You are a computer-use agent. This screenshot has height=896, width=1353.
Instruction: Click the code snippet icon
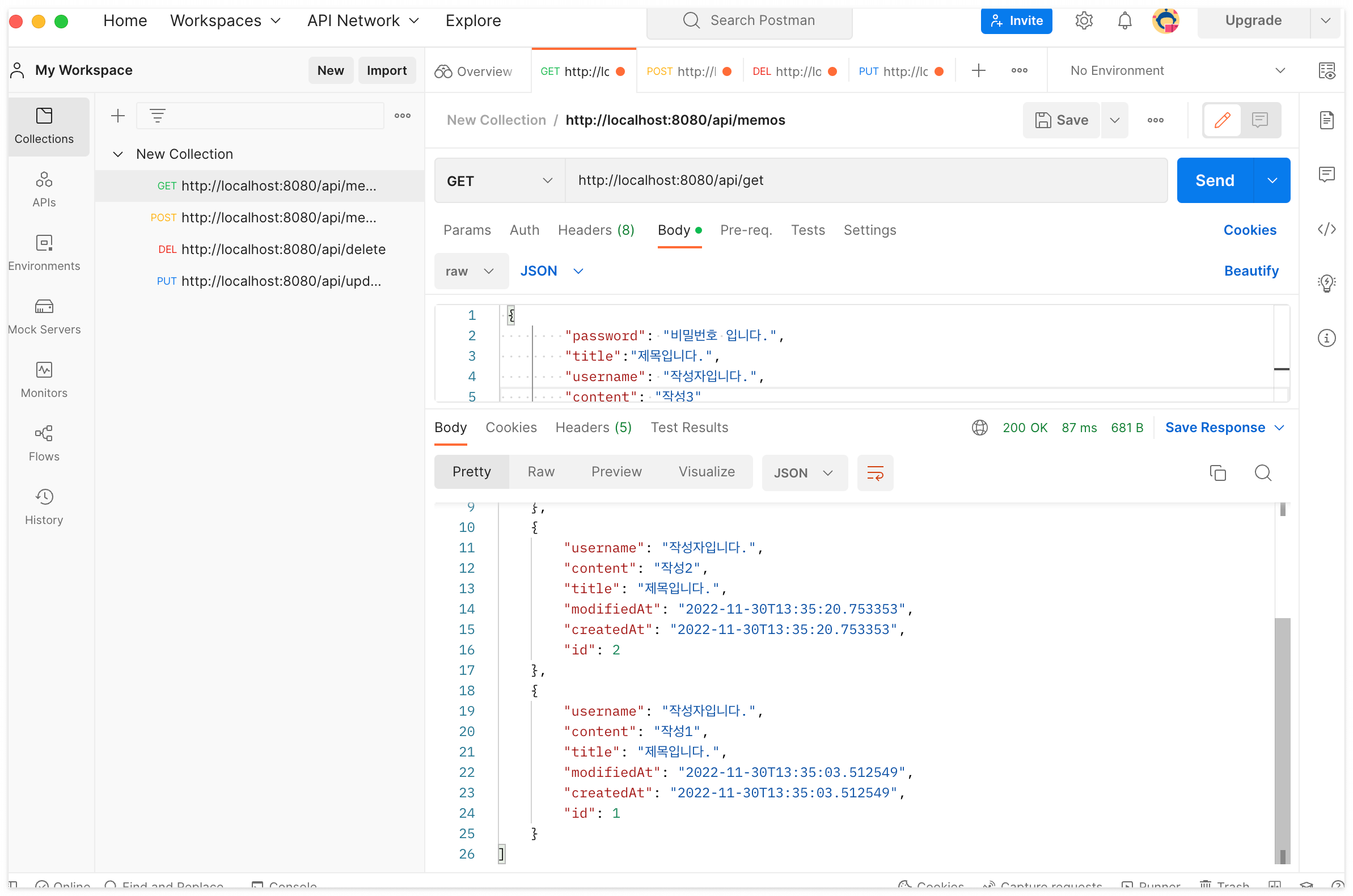pos(1326,229)
